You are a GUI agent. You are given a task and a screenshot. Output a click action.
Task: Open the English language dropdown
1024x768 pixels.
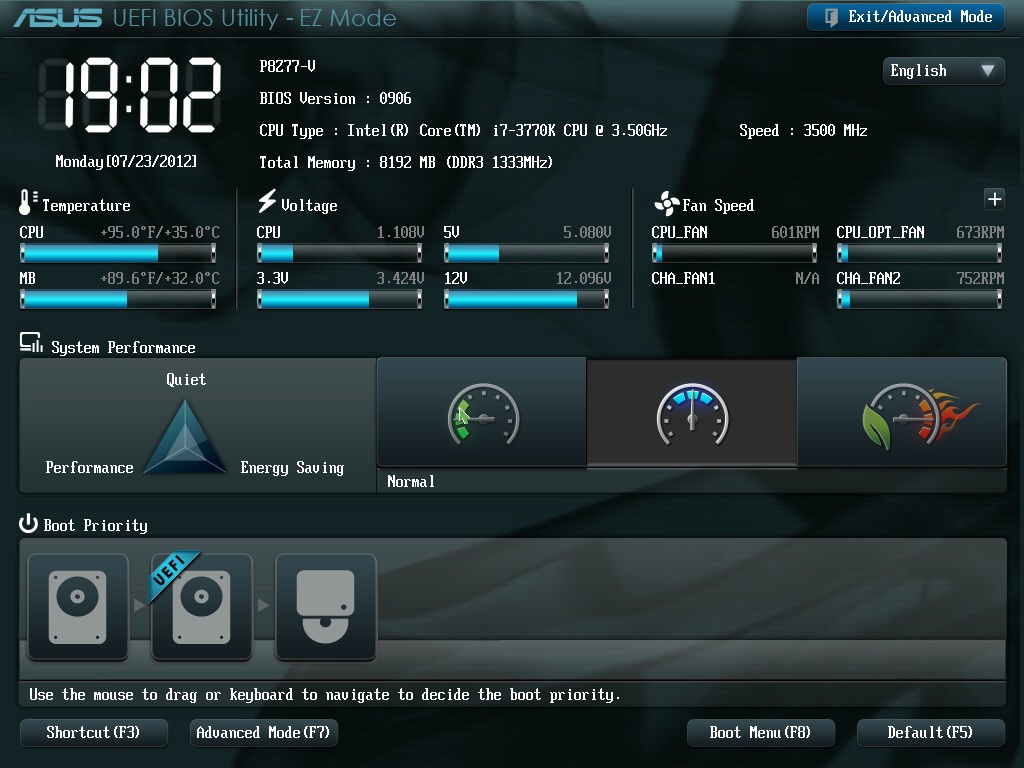tap(943, 71)
